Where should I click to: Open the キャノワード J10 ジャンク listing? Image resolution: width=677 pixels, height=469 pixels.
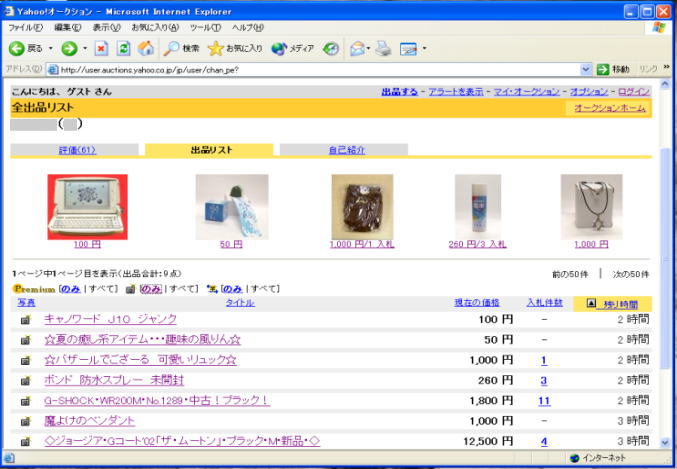[x=111, y=319]
